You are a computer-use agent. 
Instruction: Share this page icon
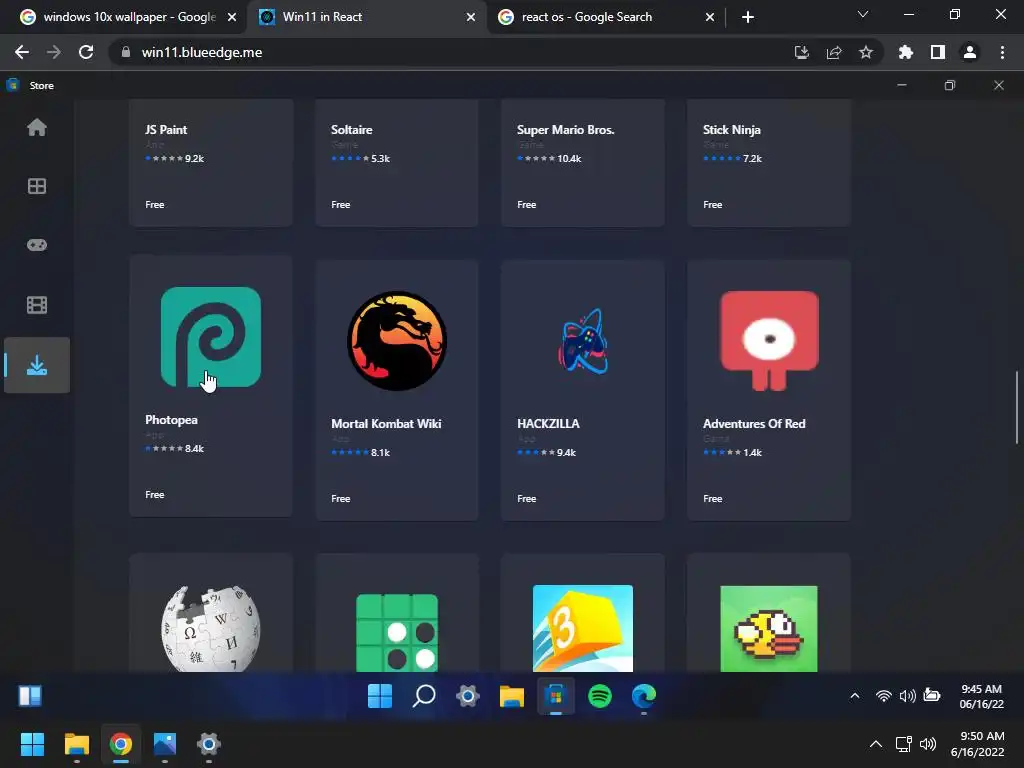click(834, 52)
